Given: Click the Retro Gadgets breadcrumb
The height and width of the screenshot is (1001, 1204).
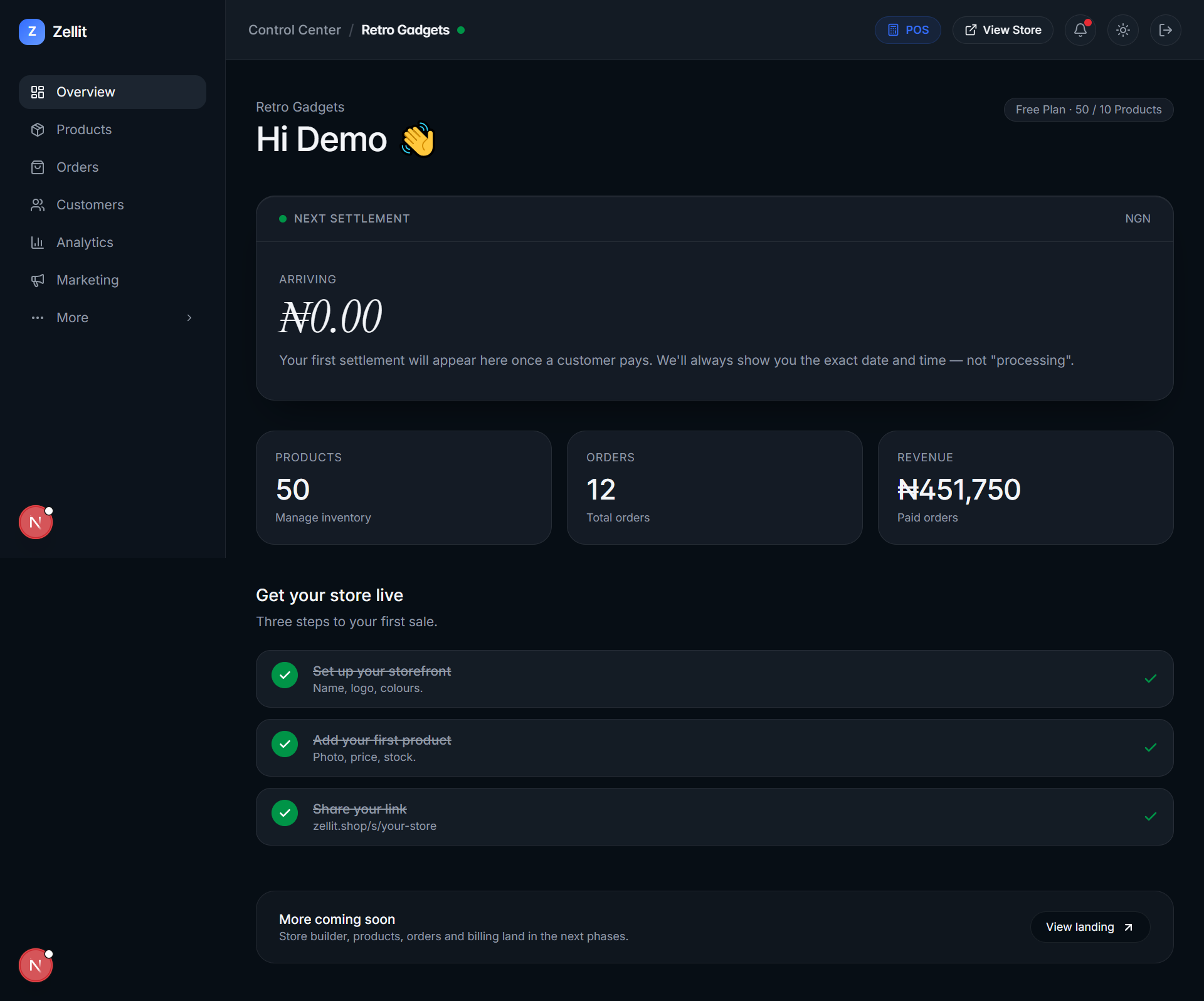Looking at the screenshot, I should [x=405, y=30].
